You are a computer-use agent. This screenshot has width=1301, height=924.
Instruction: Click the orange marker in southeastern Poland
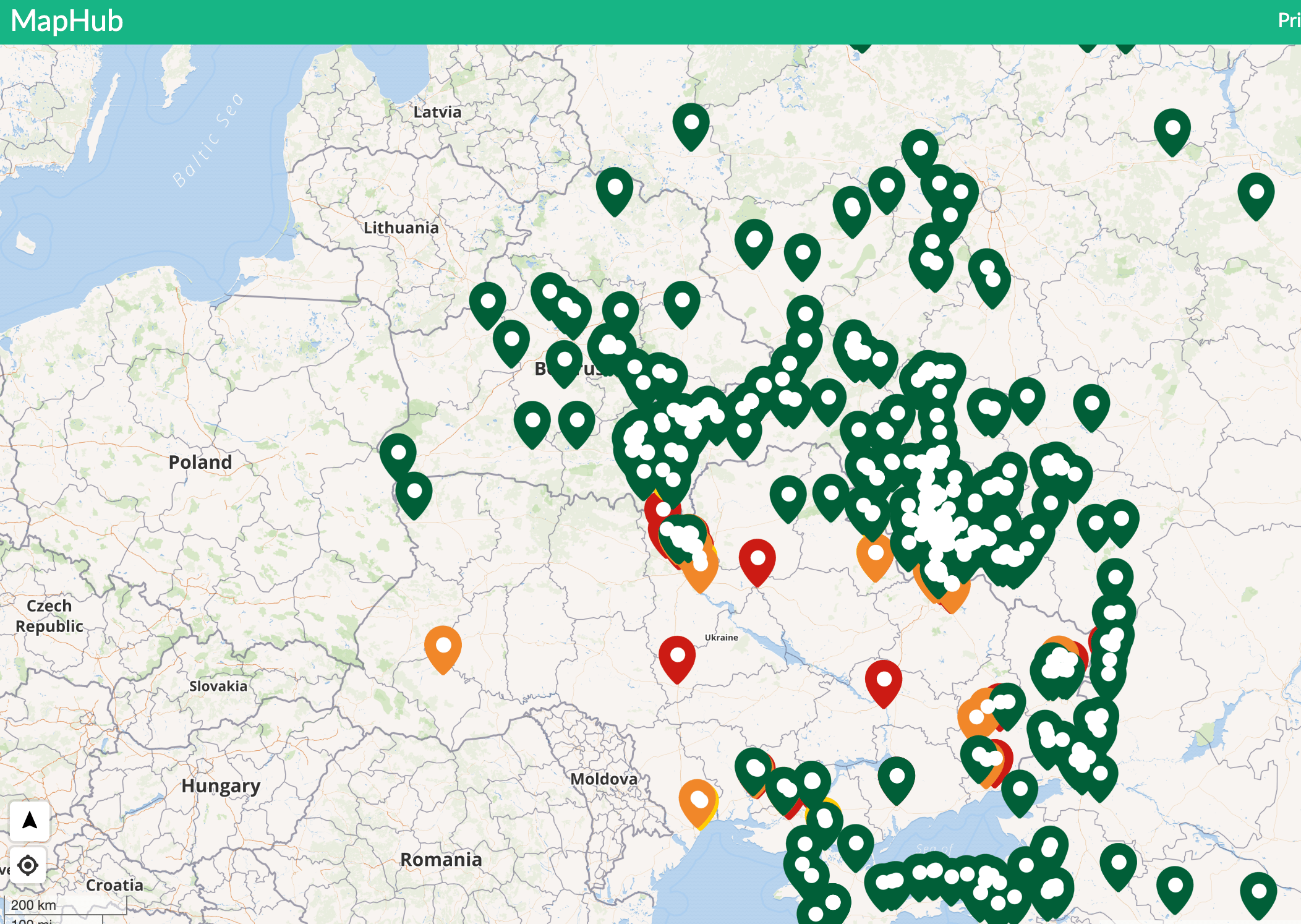click(x=443, y=647)
